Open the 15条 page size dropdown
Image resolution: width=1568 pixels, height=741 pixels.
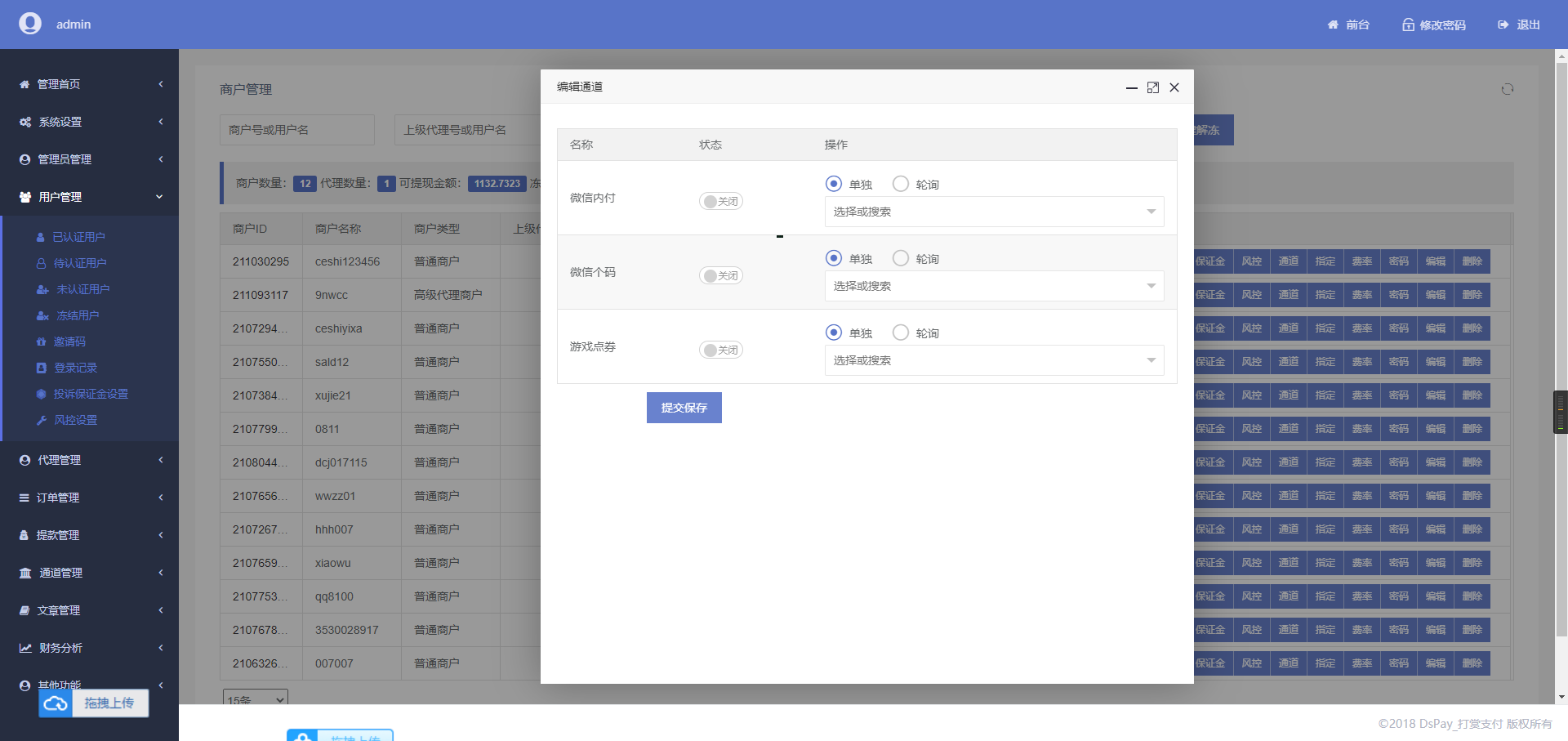point(255,699)
